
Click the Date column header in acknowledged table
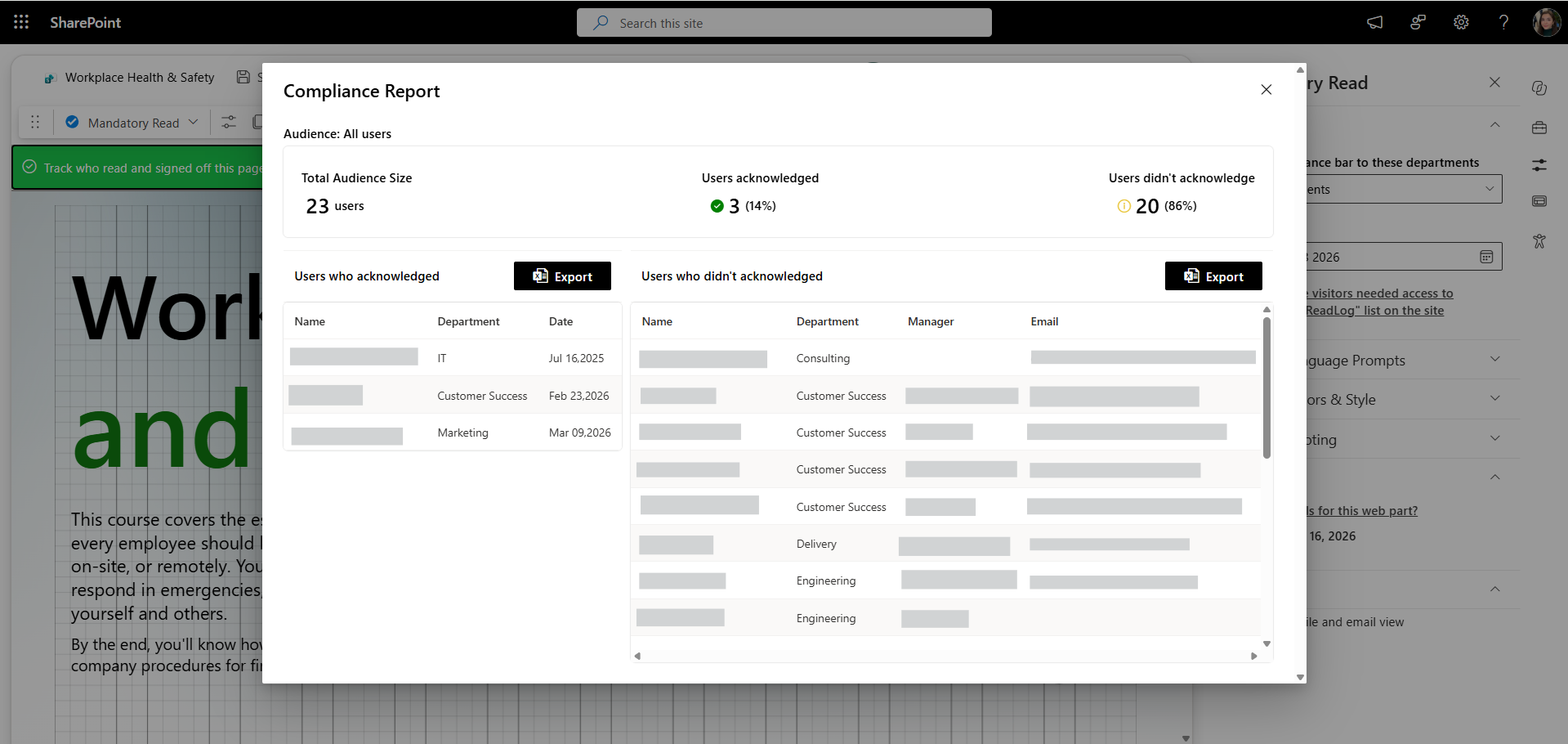[x=561, y=321]
